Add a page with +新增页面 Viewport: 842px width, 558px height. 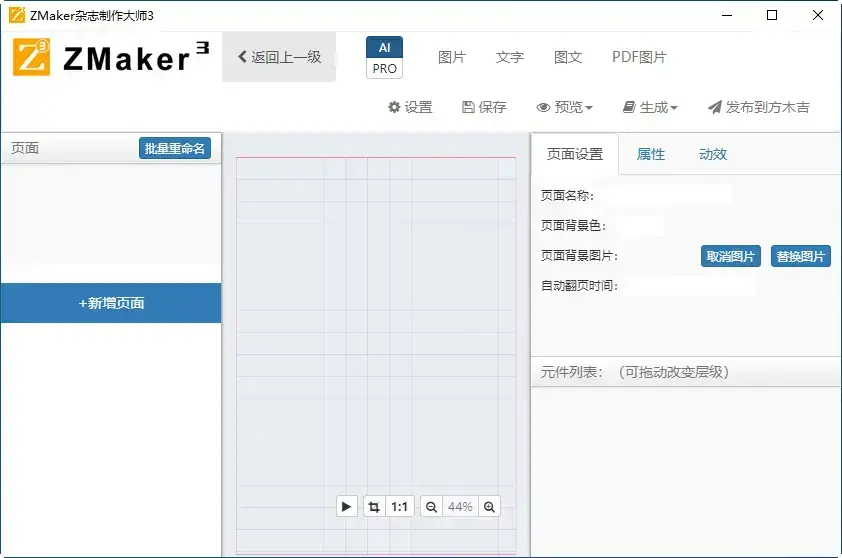pos(111,303)
